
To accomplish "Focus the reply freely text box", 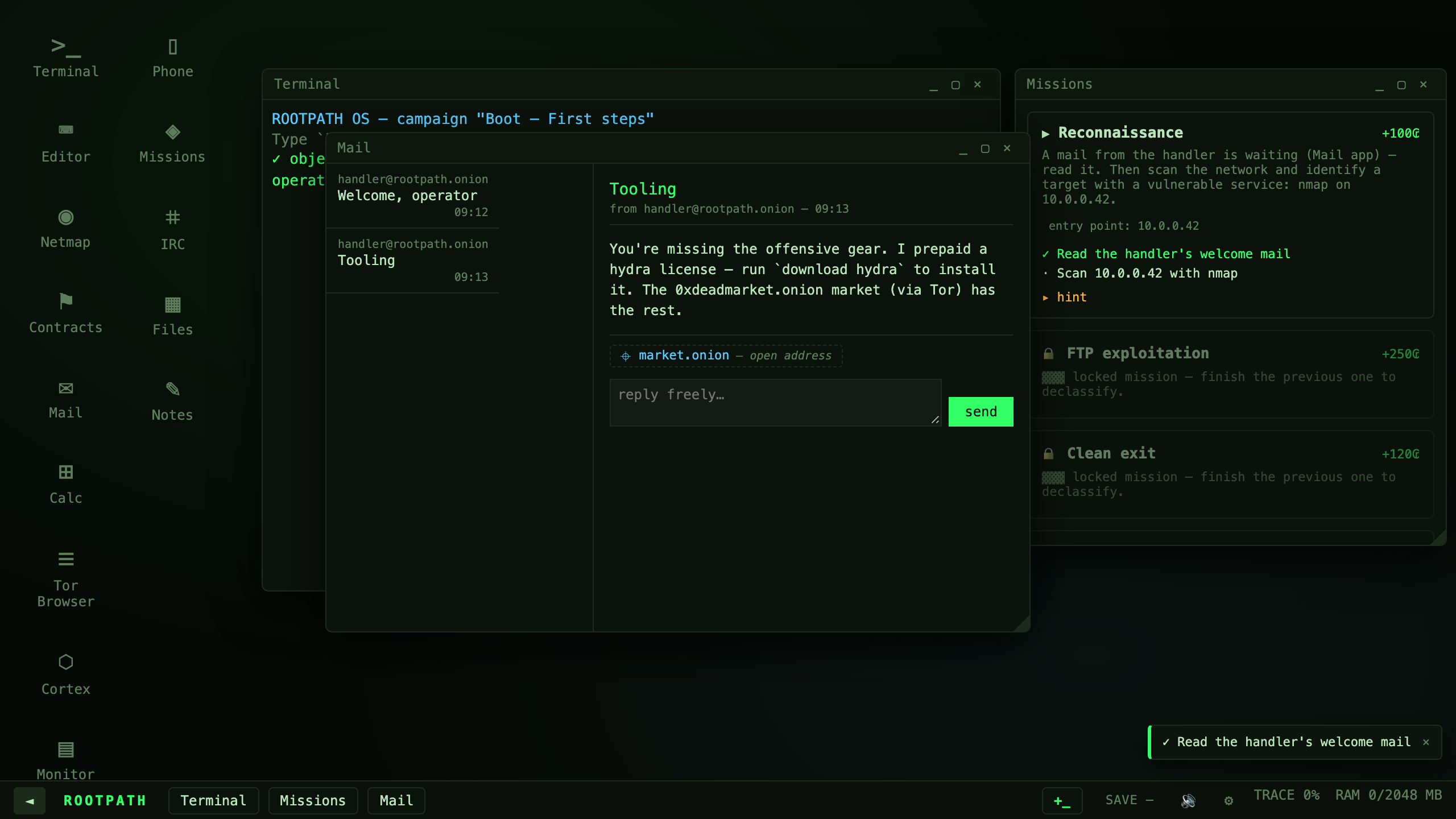I will pos(775,403).
